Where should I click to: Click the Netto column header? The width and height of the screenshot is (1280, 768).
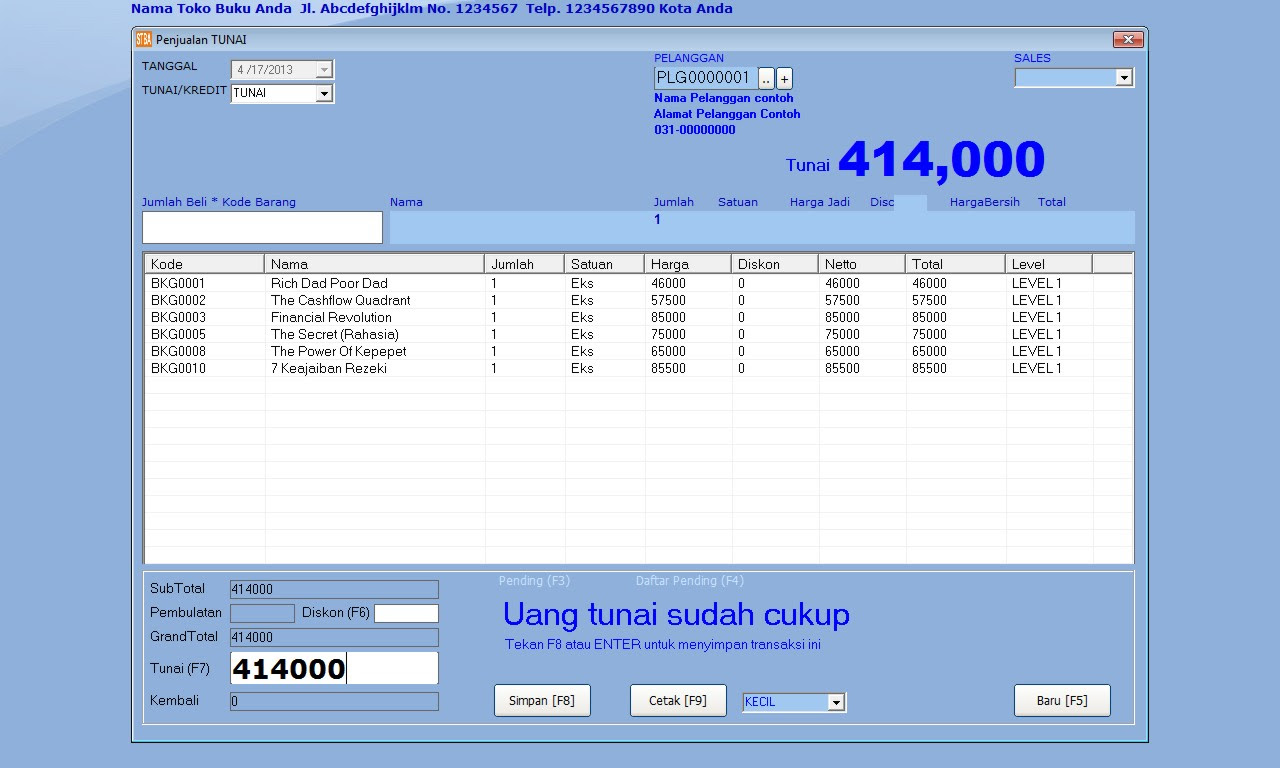pyautogui.click(x=862, y=264)
